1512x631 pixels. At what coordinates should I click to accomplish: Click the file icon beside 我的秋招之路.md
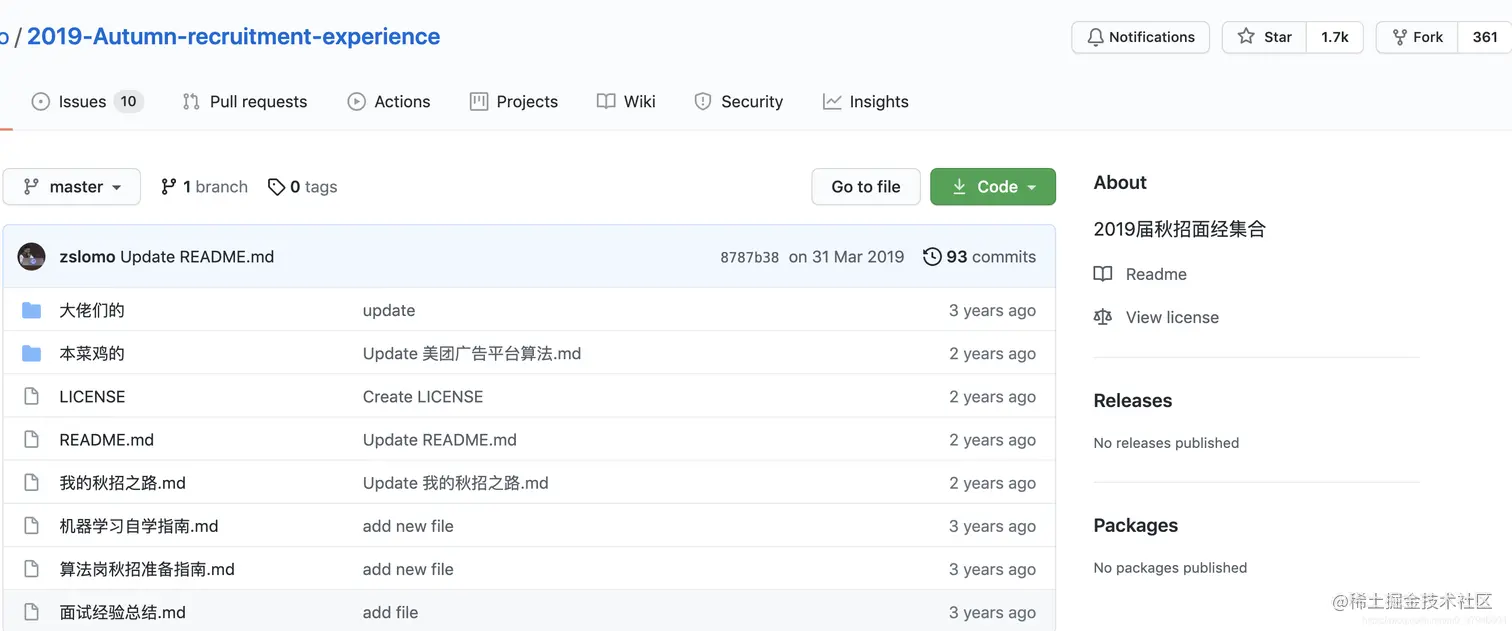(32, 483)
